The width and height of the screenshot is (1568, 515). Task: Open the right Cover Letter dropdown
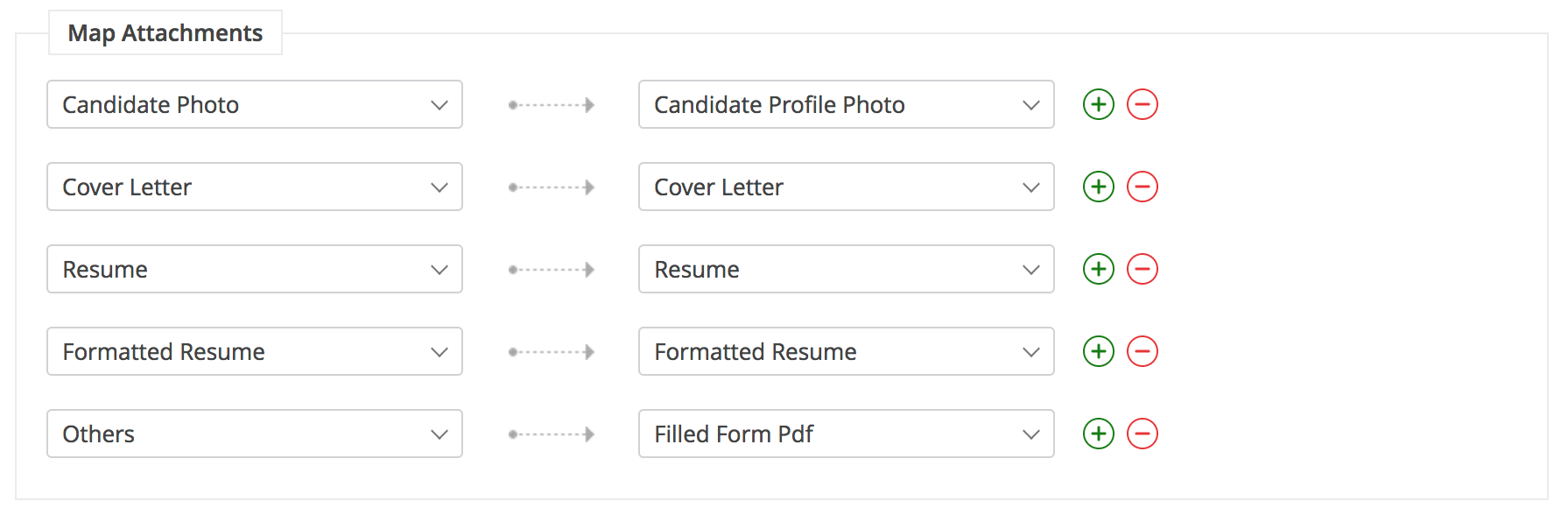click(846, 187)
